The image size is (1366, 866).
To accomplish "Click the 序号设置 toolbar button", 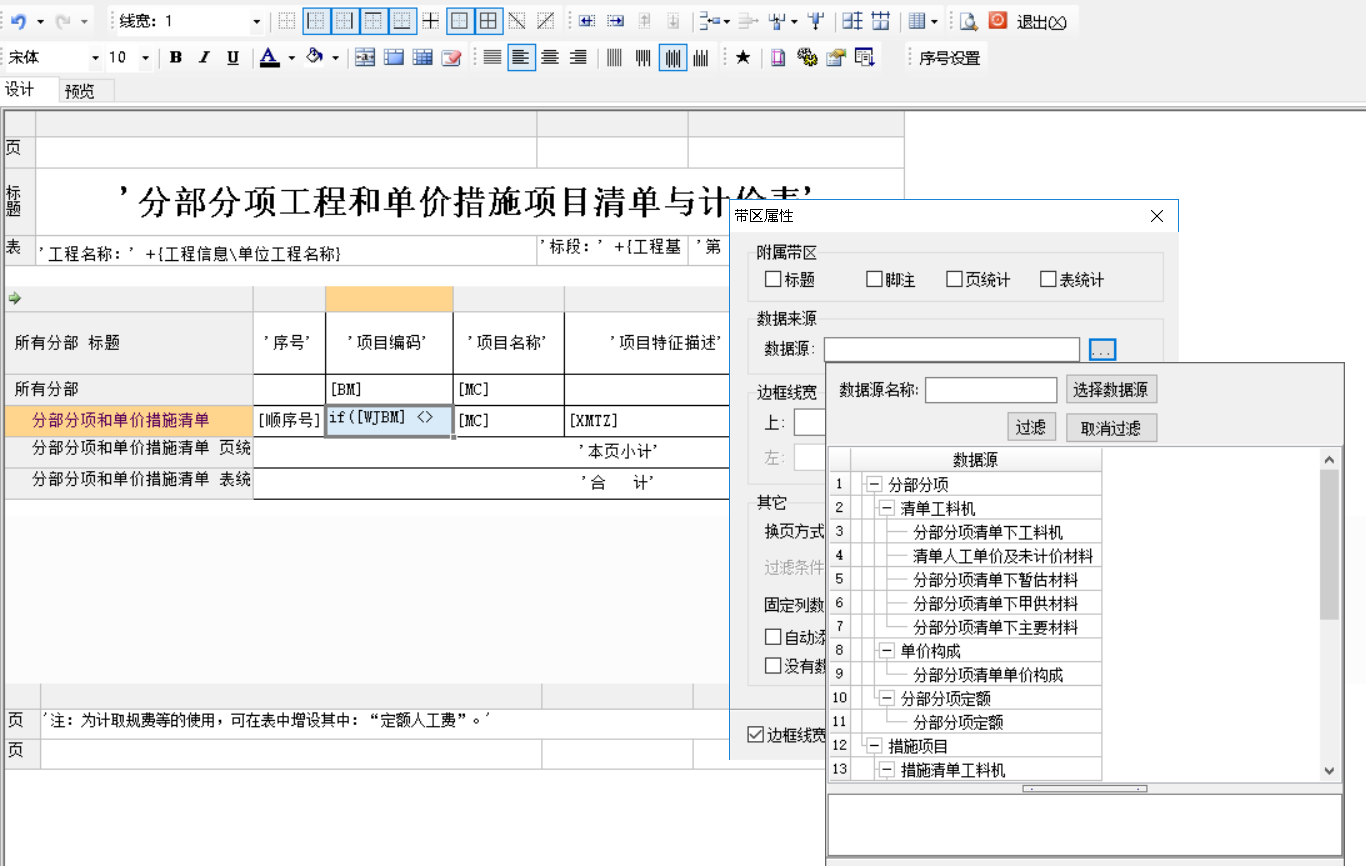I will (x=950, y=58).
